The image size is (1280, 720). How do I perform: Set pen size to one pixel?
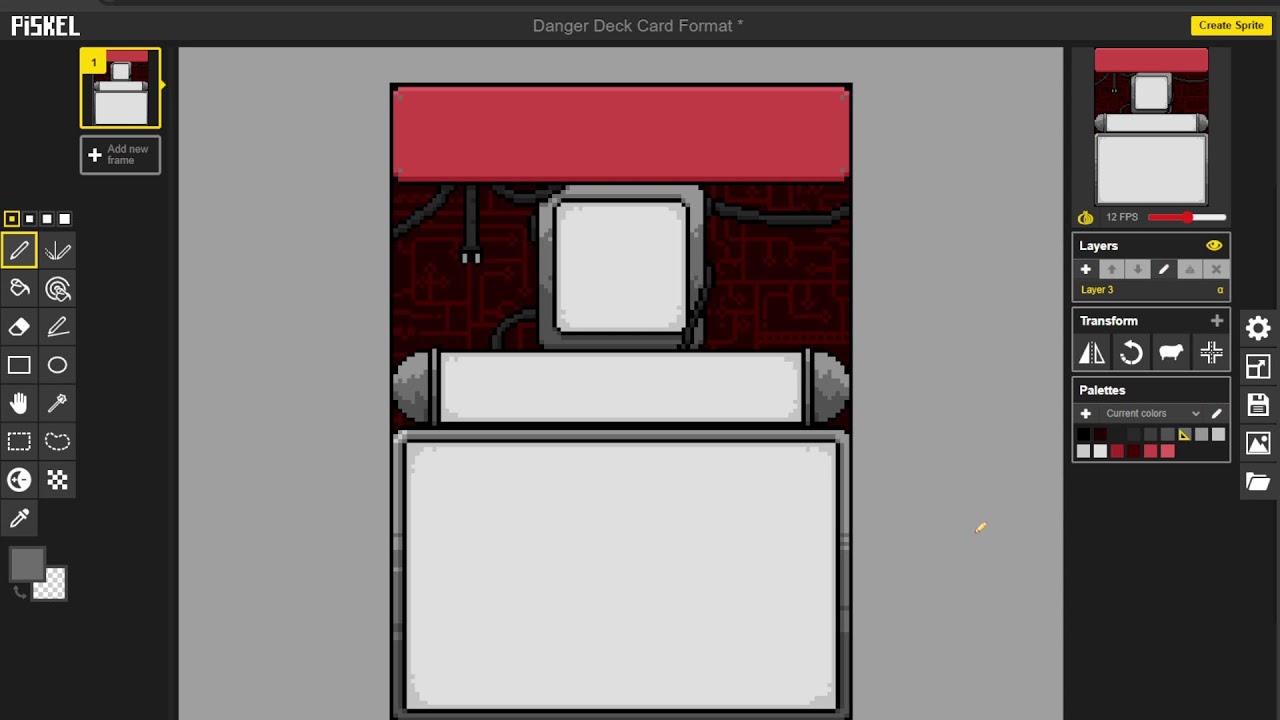click(12, 218)
